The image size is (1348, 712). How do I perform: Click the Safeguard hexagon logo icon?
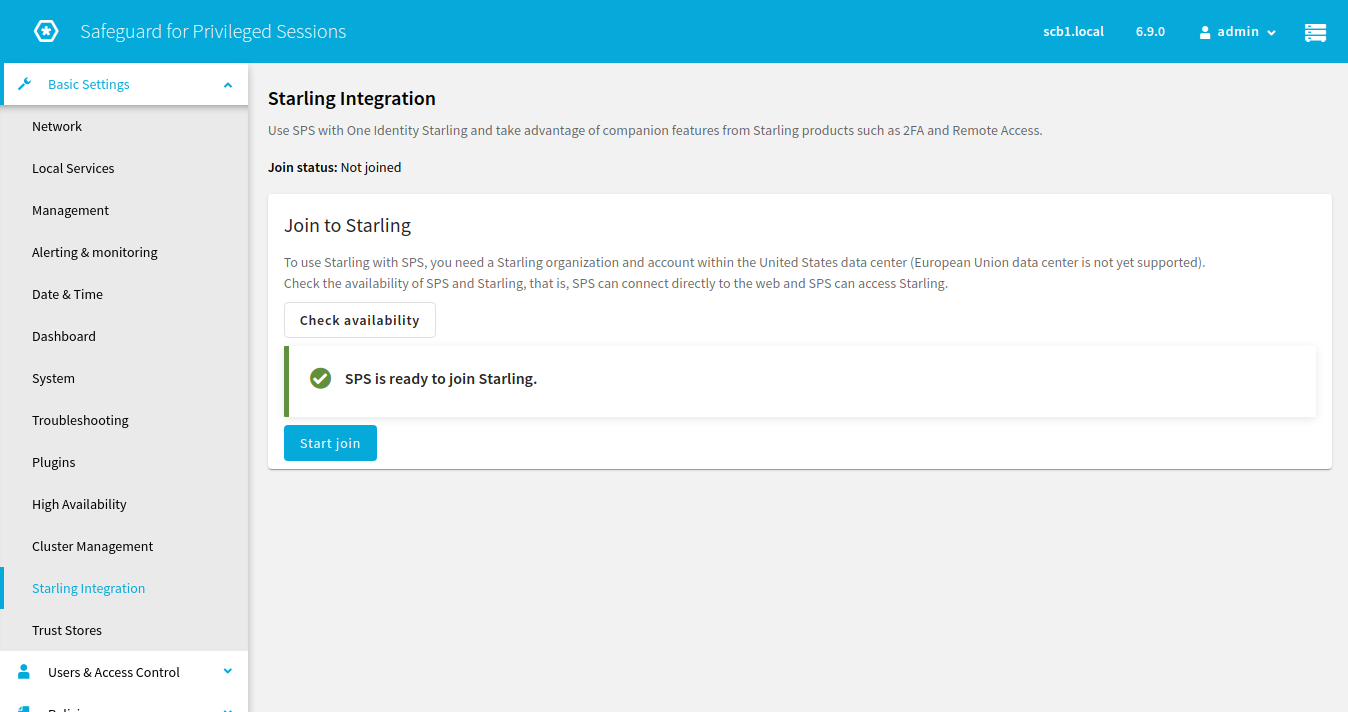click(x=46, y=31)
